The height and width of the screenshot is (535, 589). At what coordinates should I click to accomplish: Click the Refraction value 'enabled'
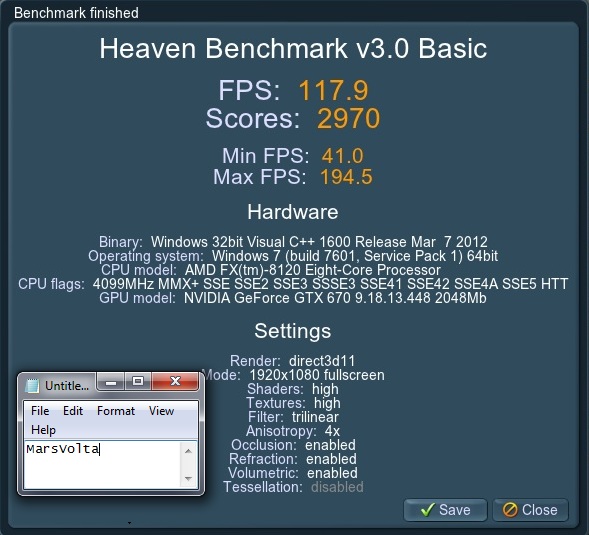click(x=331, y=459)
